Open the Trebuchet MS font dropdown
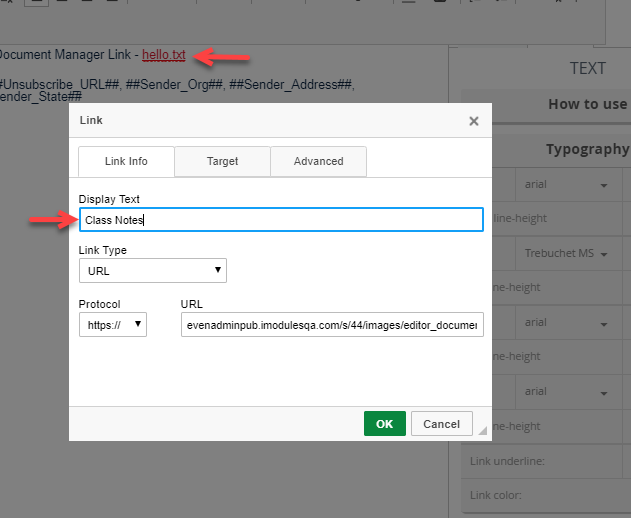 pyautogui.click(x=565, y=254)
